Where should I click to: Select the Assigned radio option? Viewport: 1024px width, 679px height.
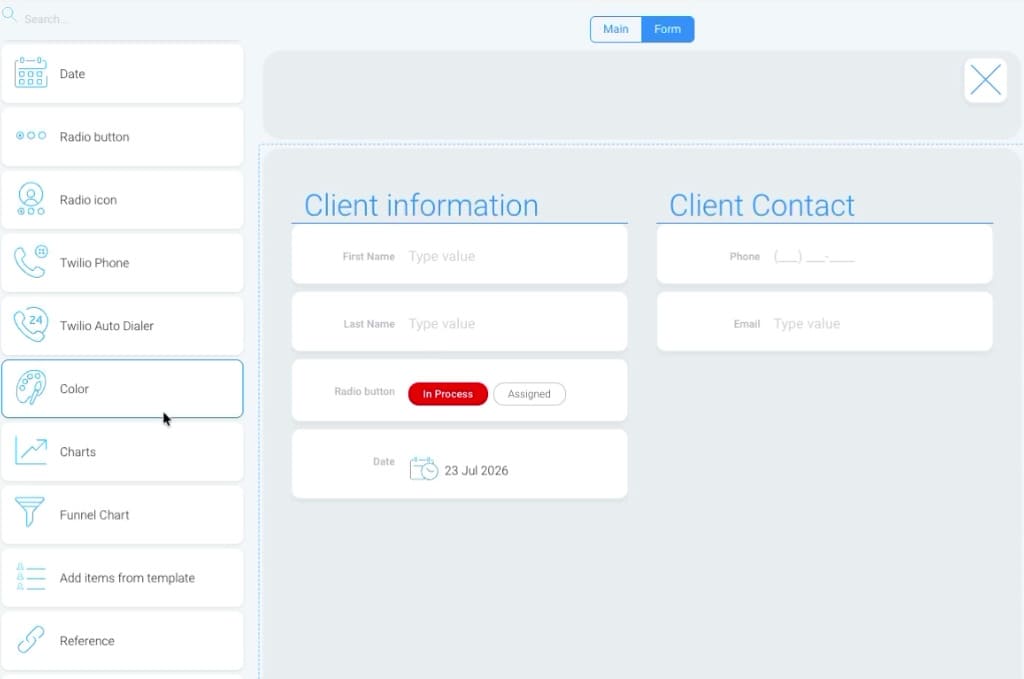[x=529, y=394]
